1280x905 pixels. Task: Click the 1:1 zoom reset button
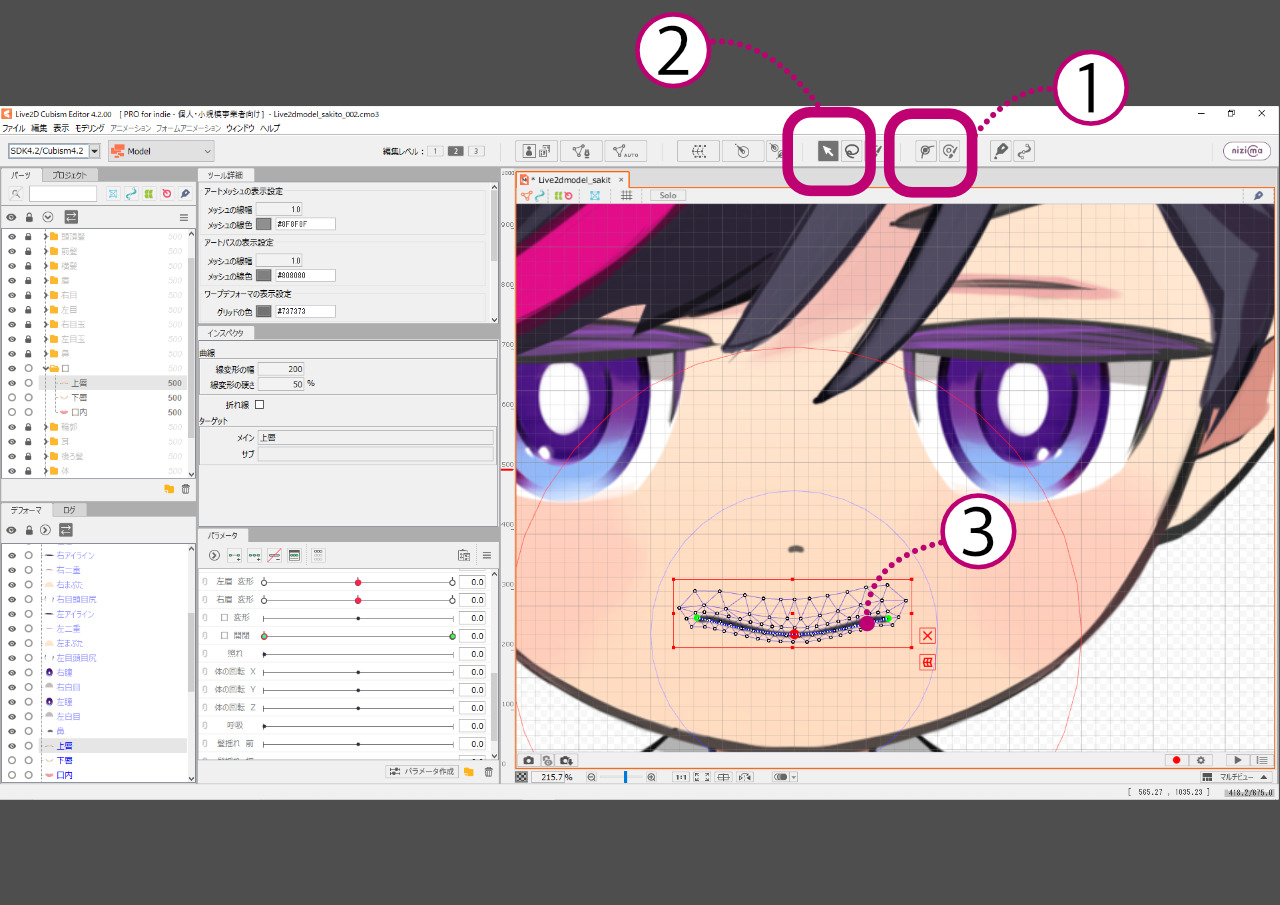(x=680, y=777)
